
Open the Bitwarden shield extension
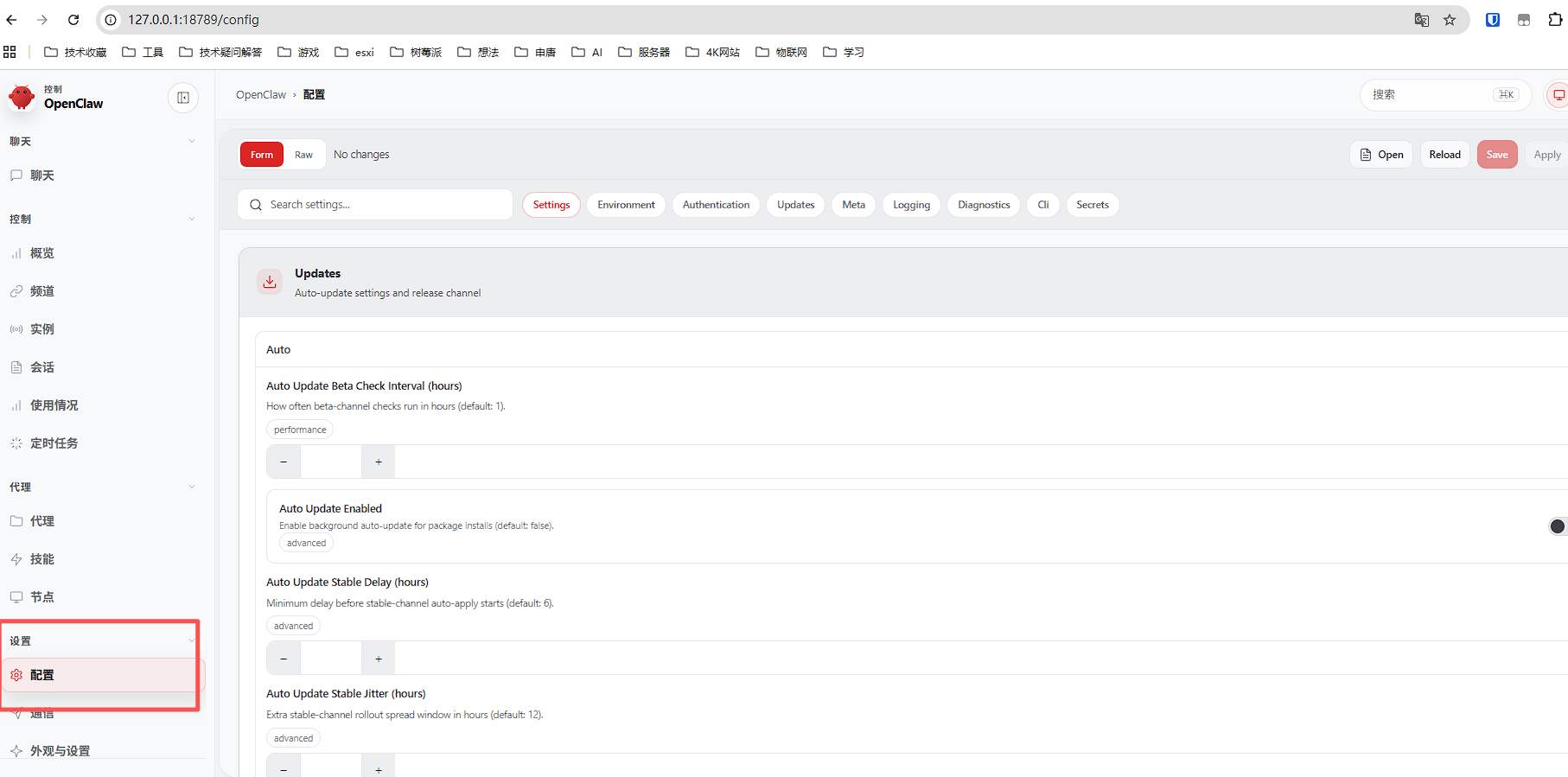pos(1493,20)
